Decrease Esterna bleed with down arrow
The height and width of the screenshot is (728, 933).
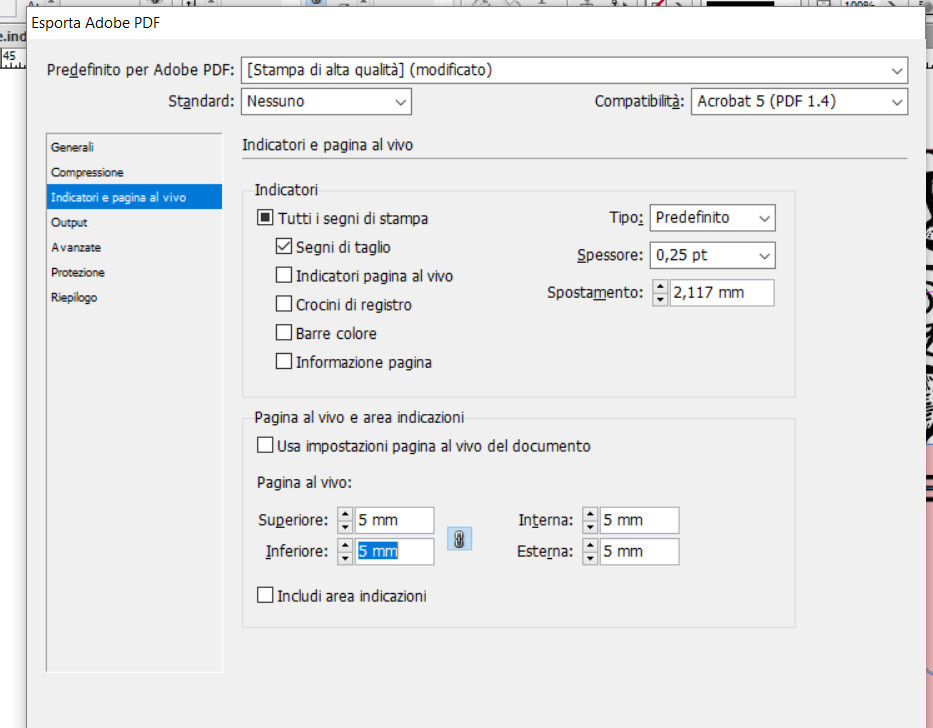[590, 558]
